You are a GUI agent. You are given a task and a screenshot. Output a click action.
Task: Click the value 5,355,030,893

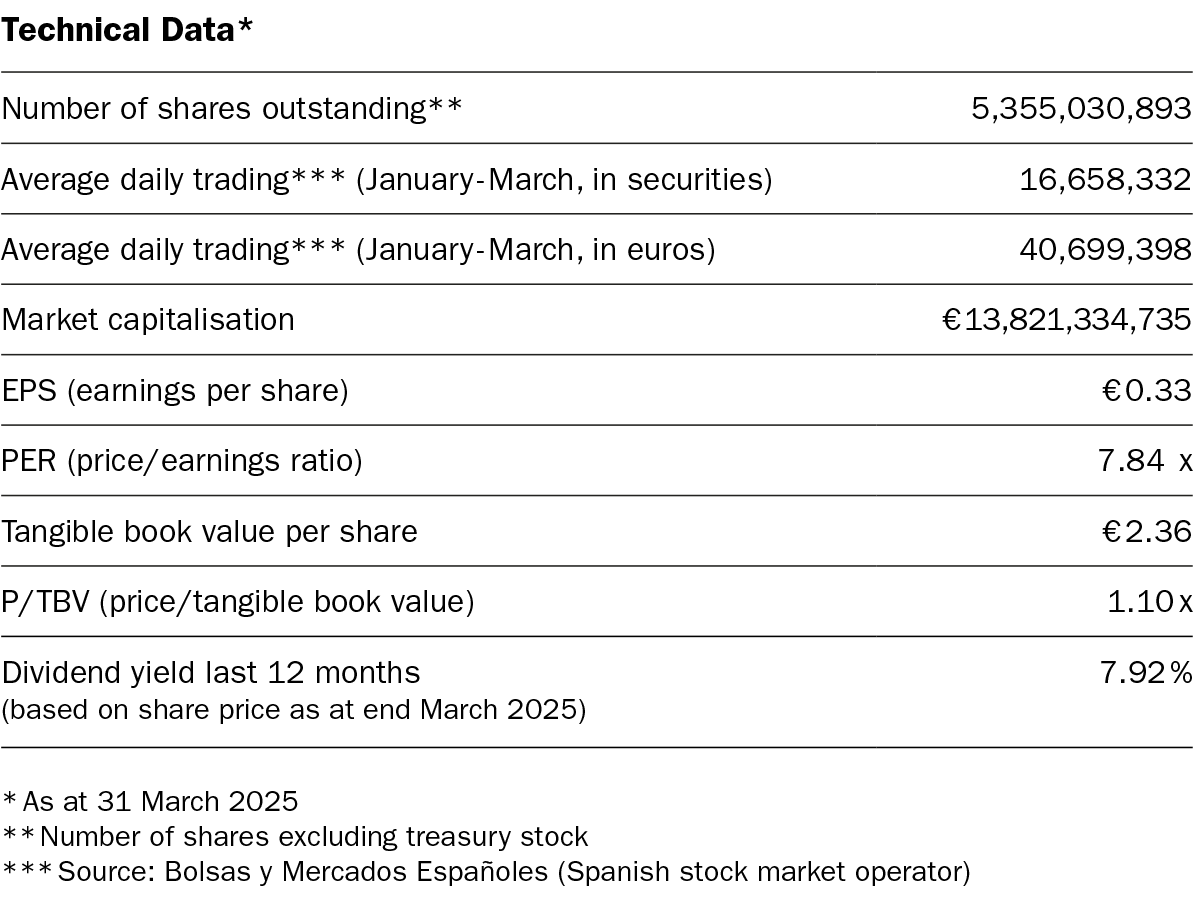1081,107
